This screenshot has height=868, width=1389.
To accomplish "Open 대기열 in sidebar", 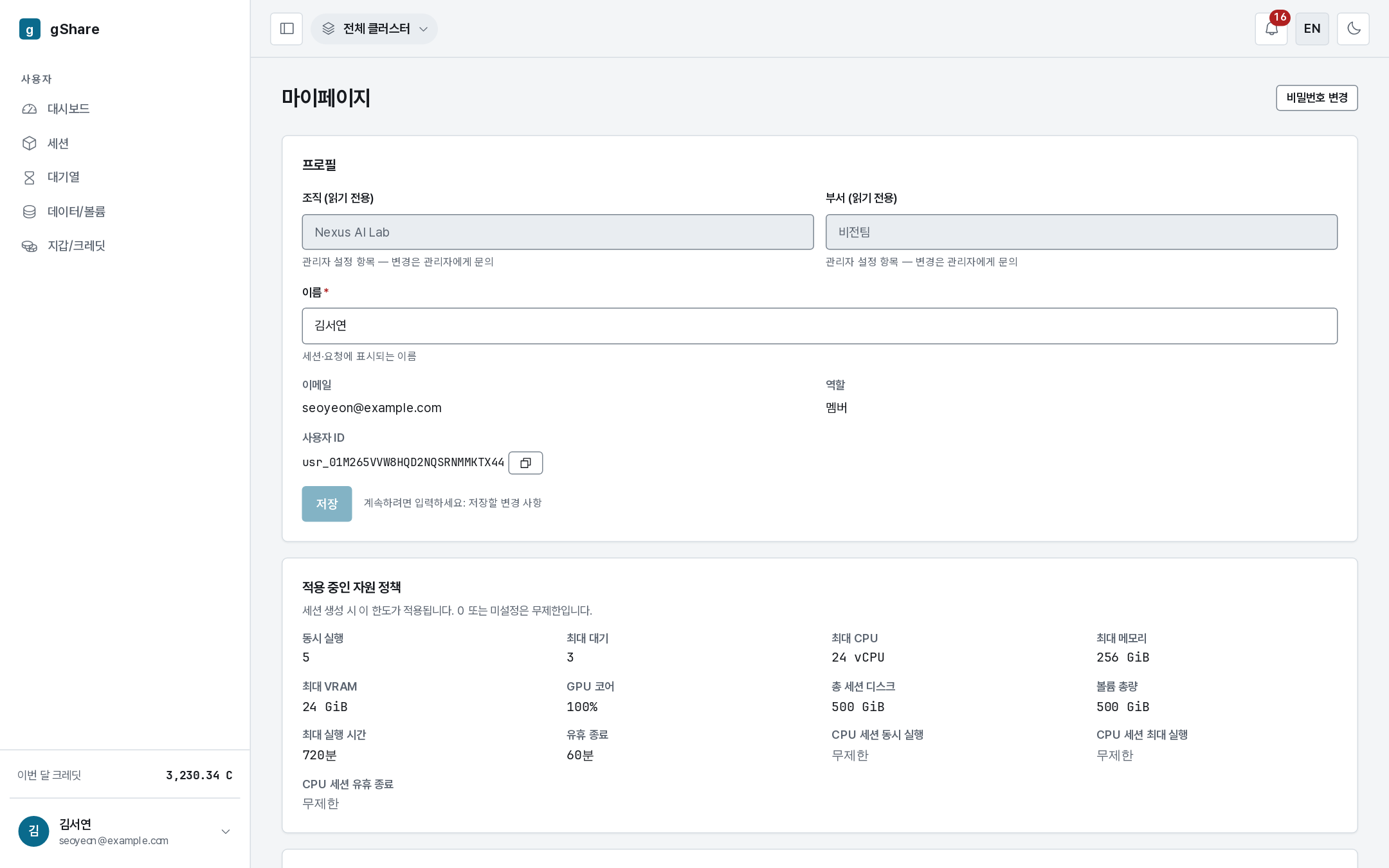I will click(x=125, y=177).
